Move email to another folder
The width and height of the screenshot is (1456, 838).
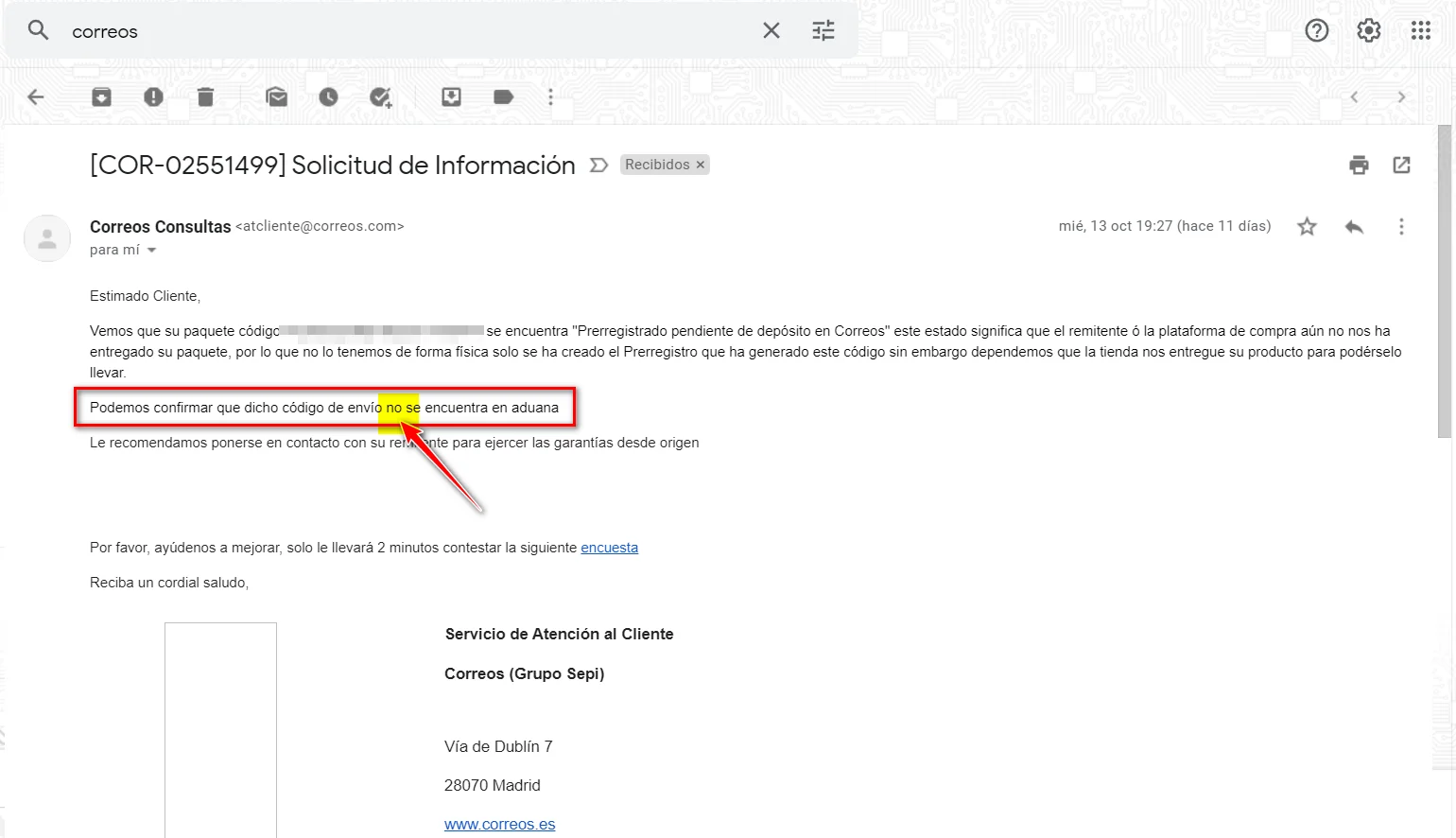[451, 96]
